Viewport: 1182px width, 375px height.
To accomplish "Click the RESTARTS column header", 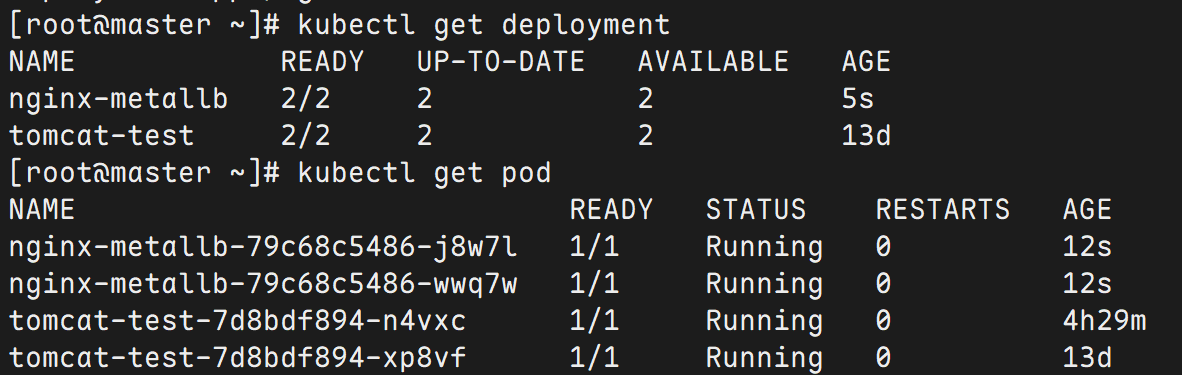I will pyautogui.click(x=943, y=210).
